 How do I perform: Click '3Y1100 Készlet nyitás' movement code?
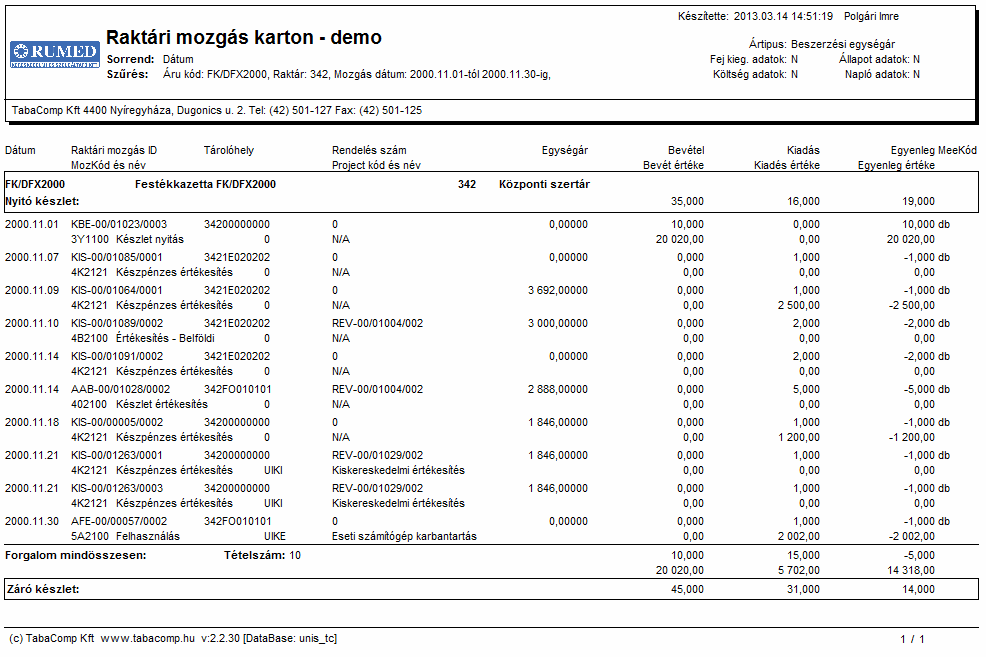click(x=128, y=239)
